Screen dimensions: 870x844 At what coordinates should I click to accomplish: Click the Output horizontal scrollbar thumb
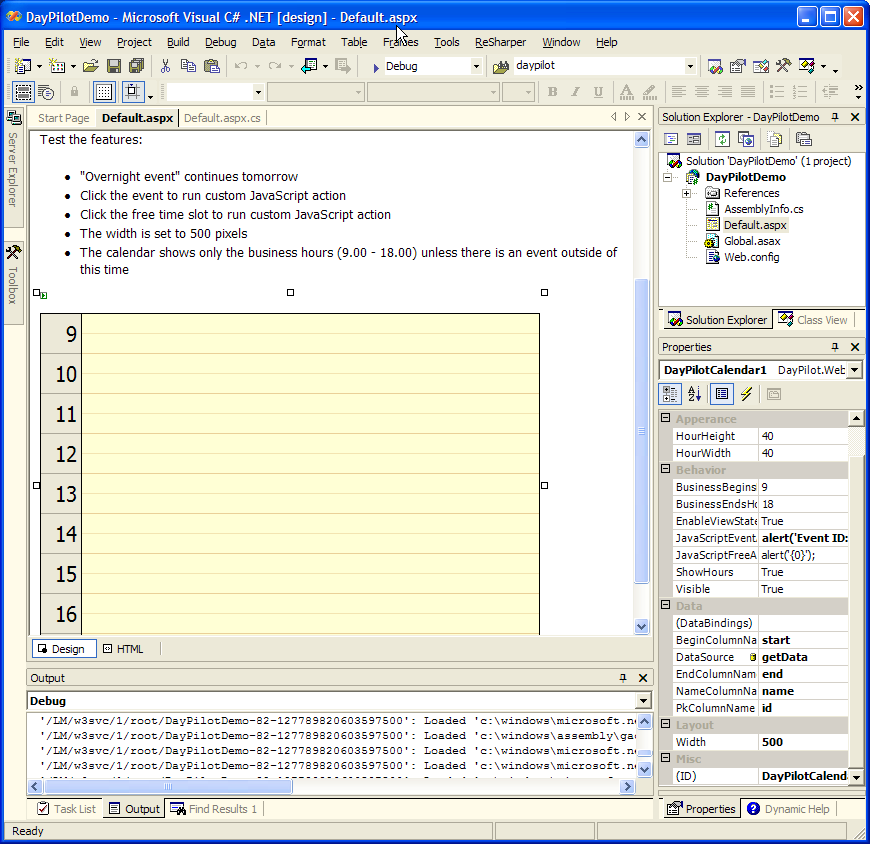(168, 786)
